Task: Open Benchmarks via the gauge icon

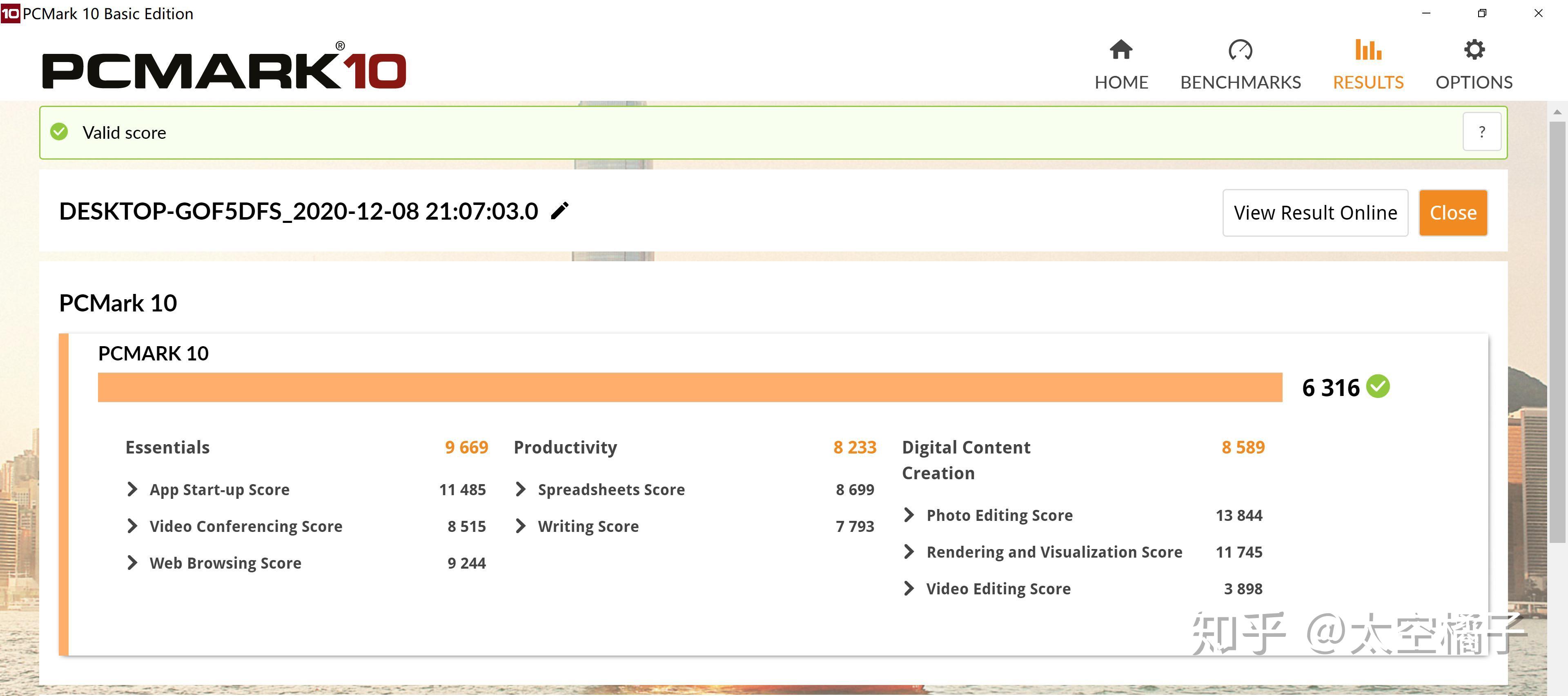Action: coord(1240,50)
